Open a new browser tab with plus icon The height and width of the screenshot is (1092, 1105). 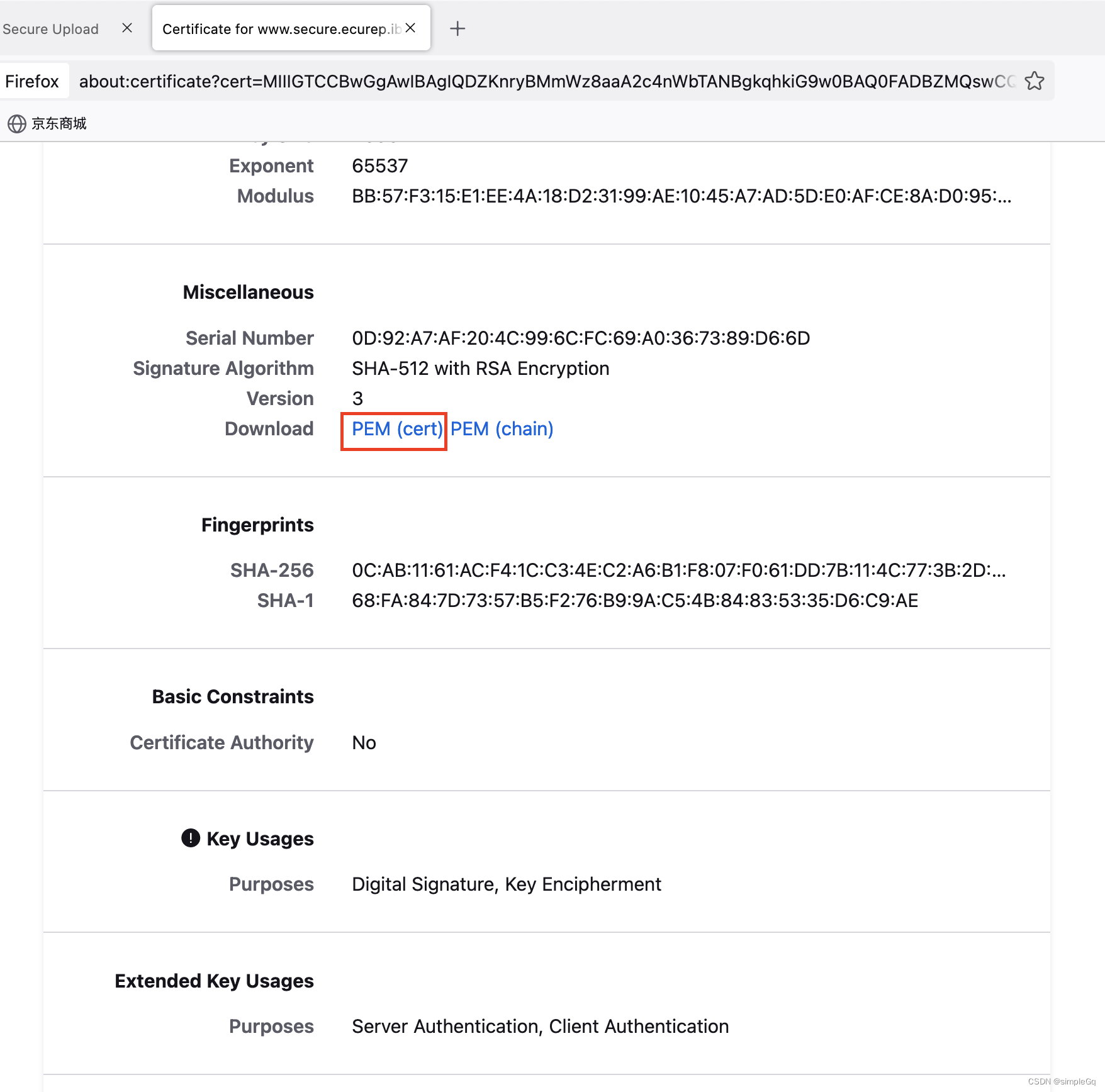pos(457,28)
